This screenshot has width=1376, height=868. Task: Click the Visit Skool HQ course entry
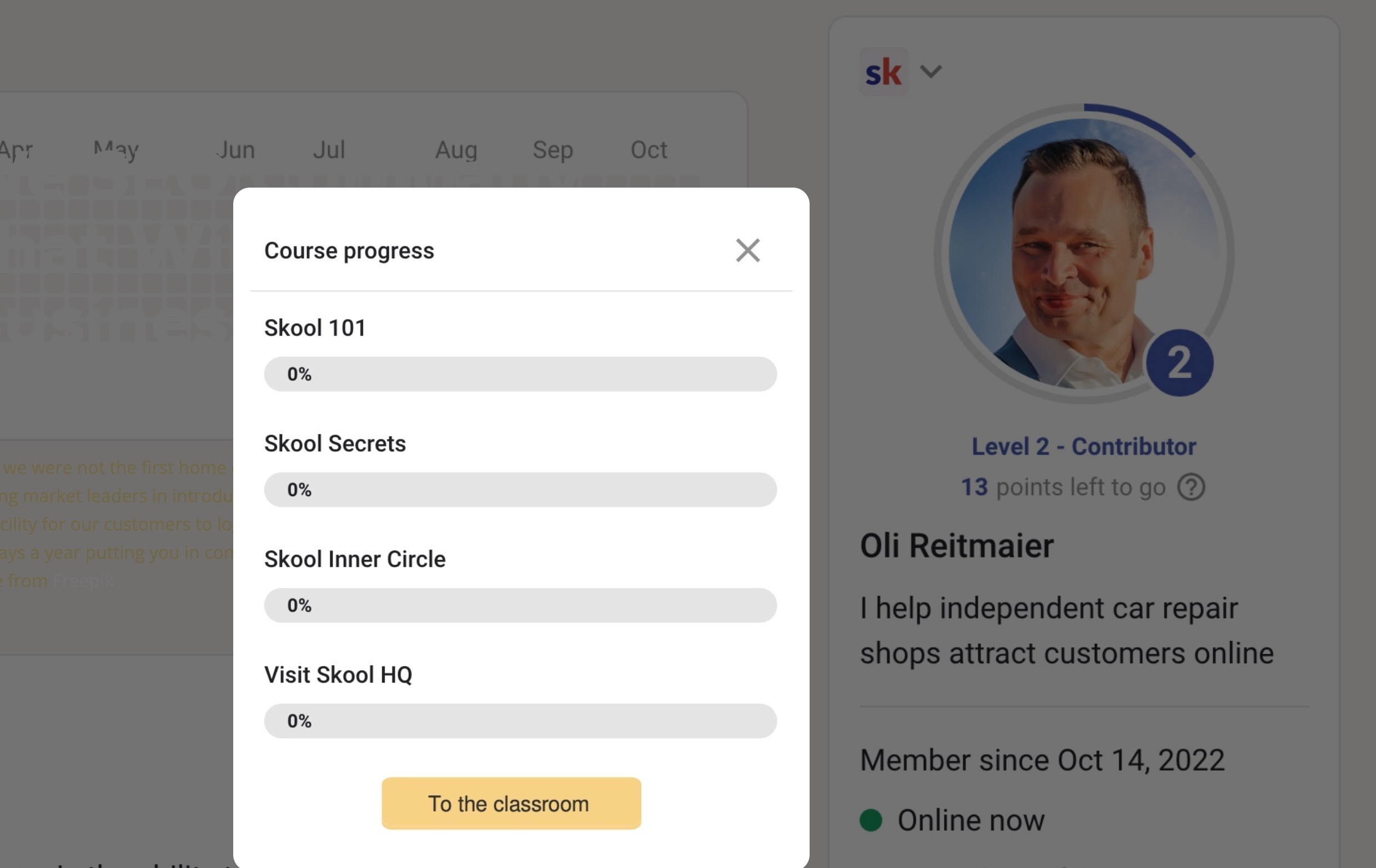click(x=339, y=674)
